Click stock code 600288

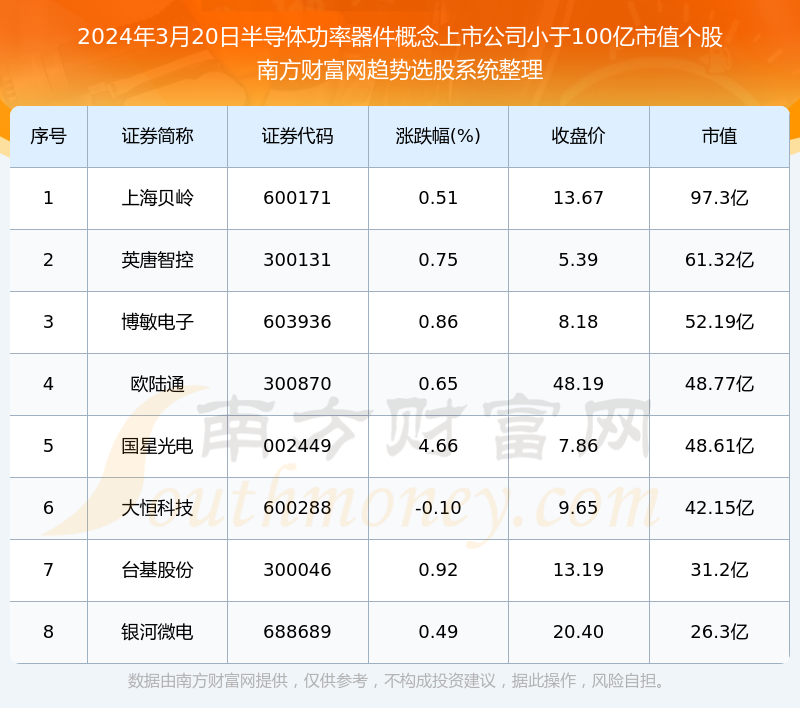pos(297,508)
